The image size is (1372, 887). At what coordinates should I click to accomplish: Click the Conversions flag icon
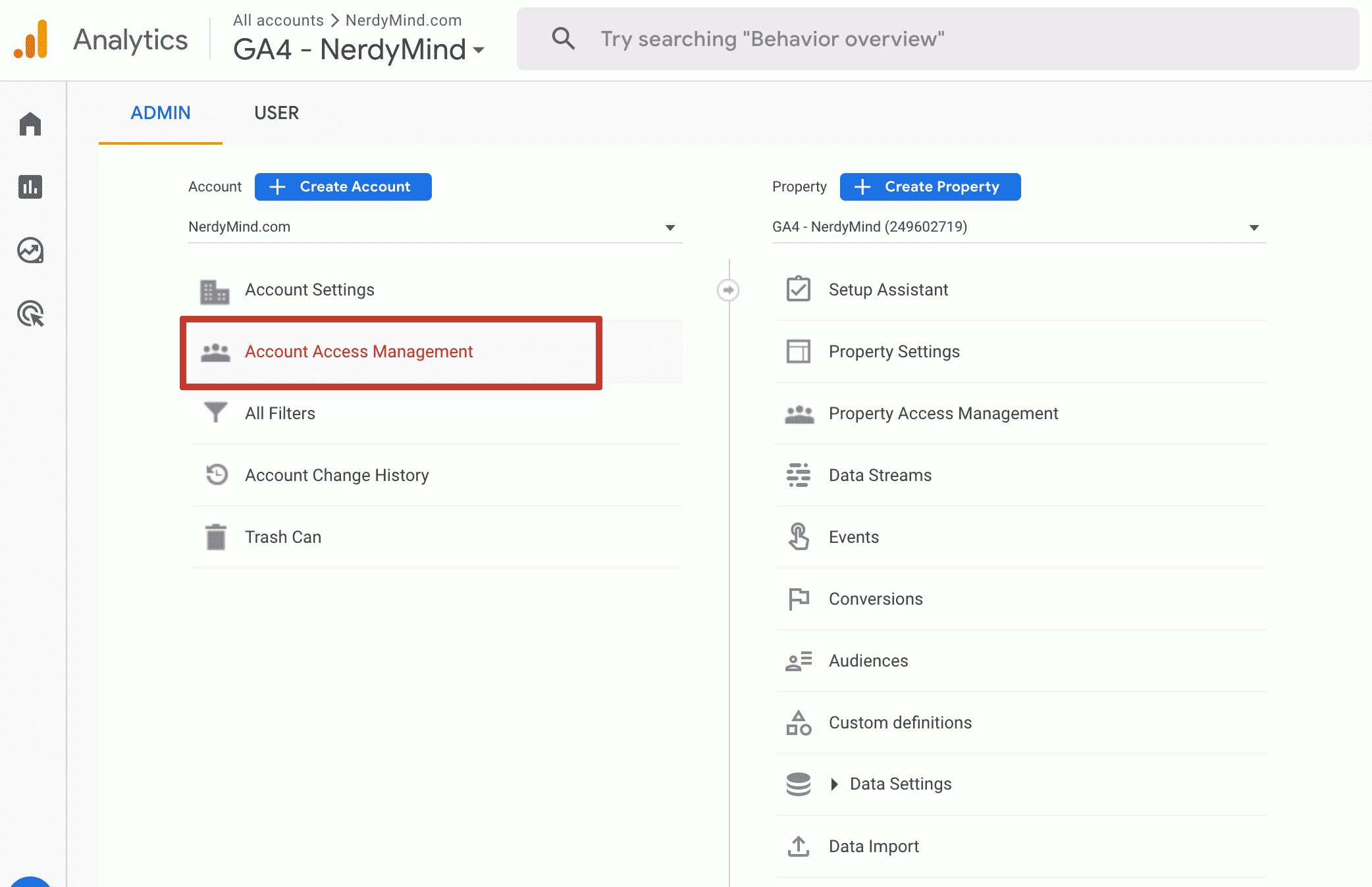(799, 599)
